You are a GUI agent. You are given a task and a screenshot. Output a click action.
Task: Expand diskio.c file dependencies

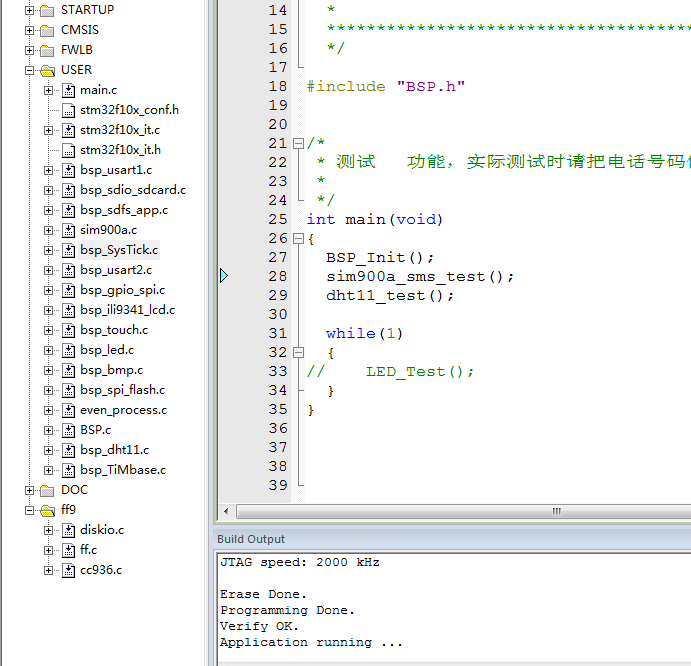click(48, 530)
